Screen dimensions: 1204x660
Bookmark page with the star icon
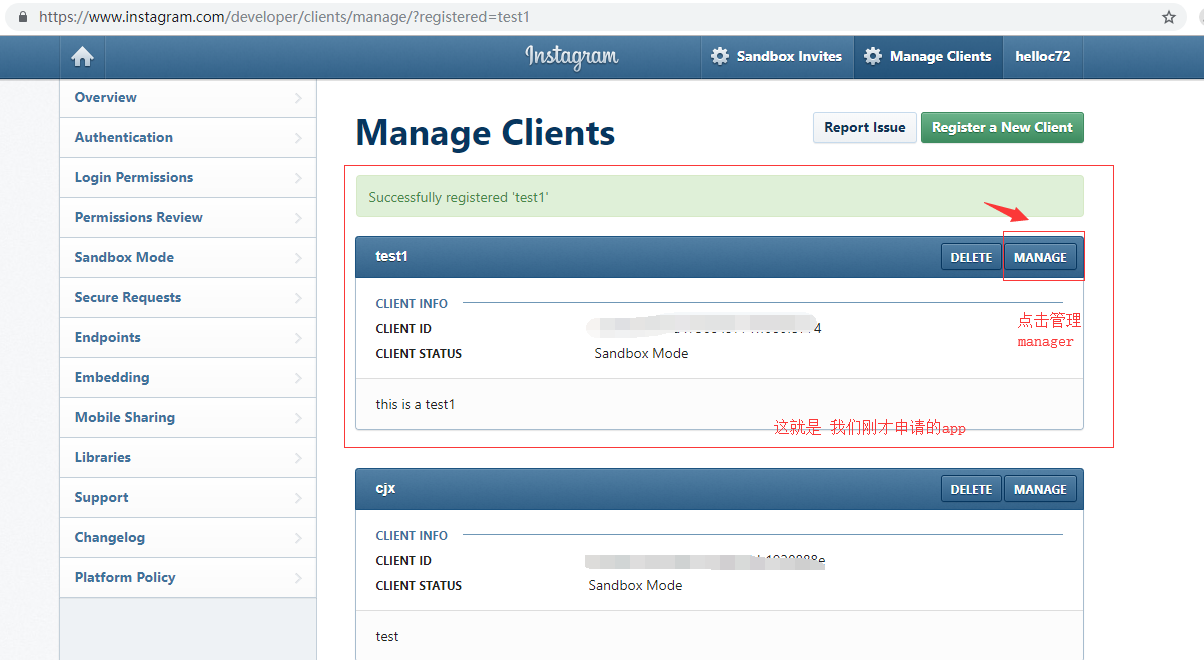point(1169,17)
